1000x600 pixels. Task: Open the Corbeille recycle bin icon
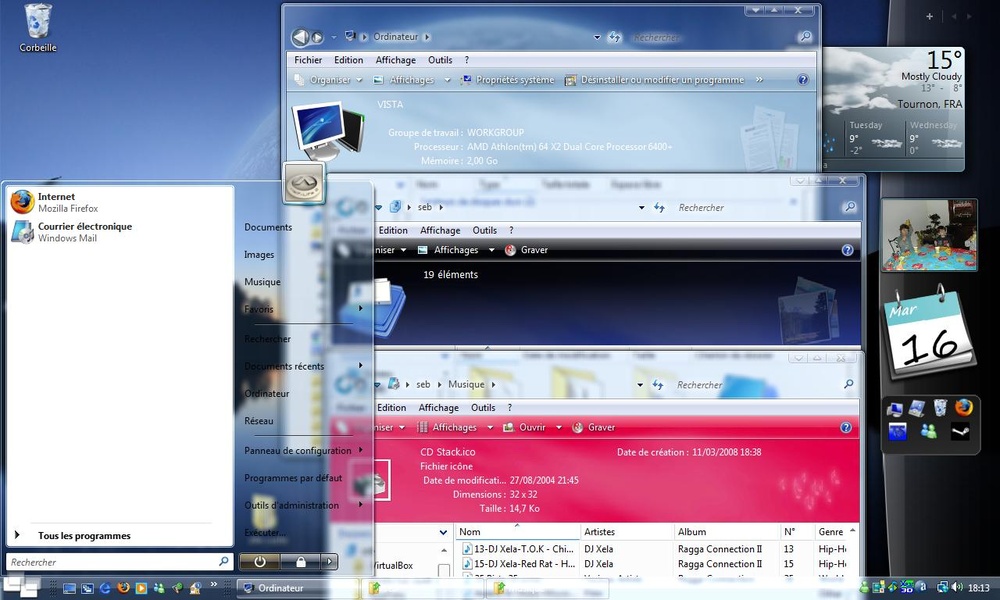coord(38,28)
